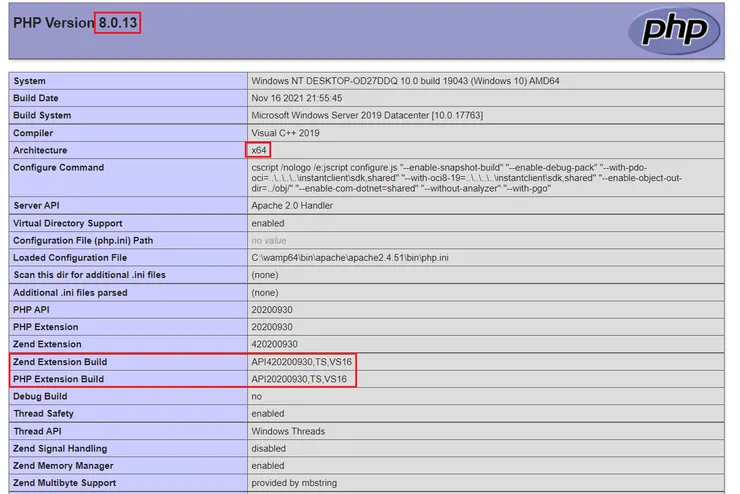Select Microsoft Windows Server 2019 Datacenter value
The height and width of the screenshot is (494, 740).
pyautogui.click(x=367, y=115)
